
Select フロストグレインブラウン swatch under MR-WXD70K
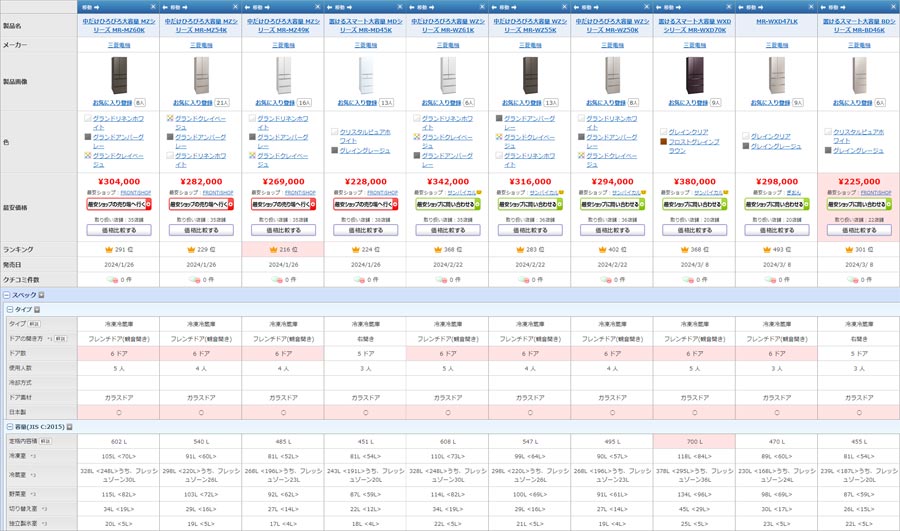(664, 141)
